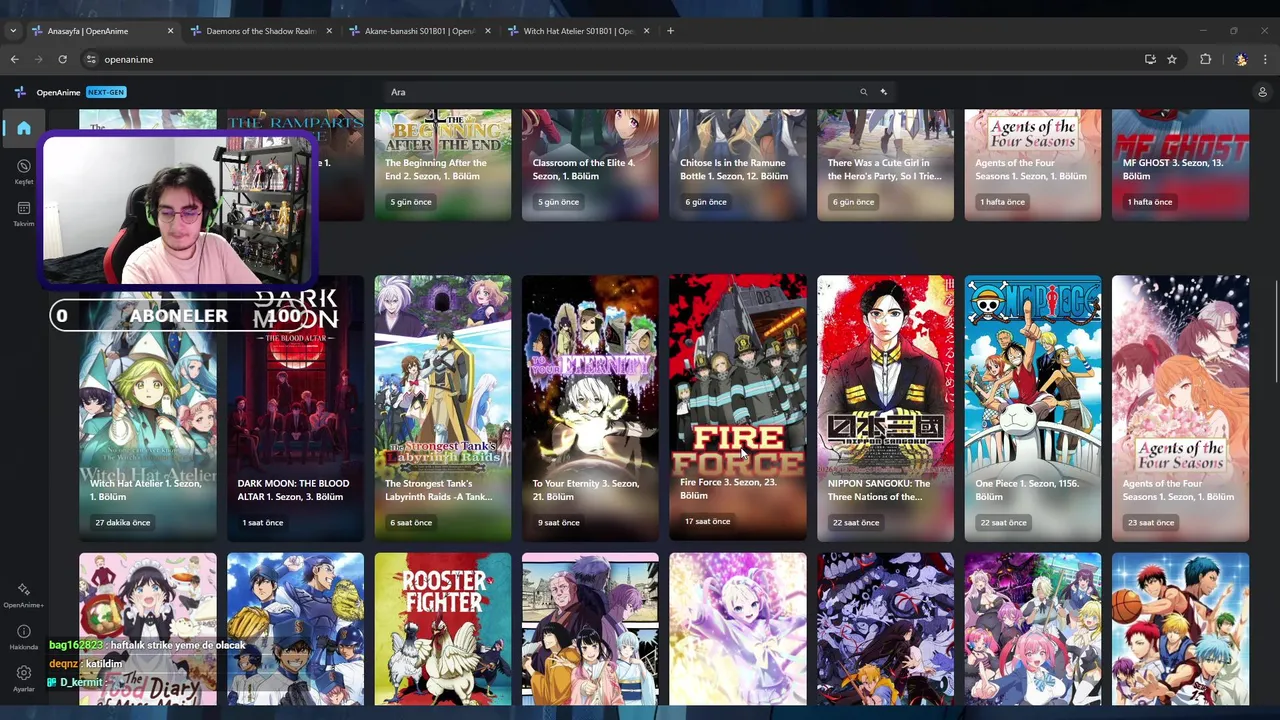Open the Rooster Fighter poster

click(443, 629)
